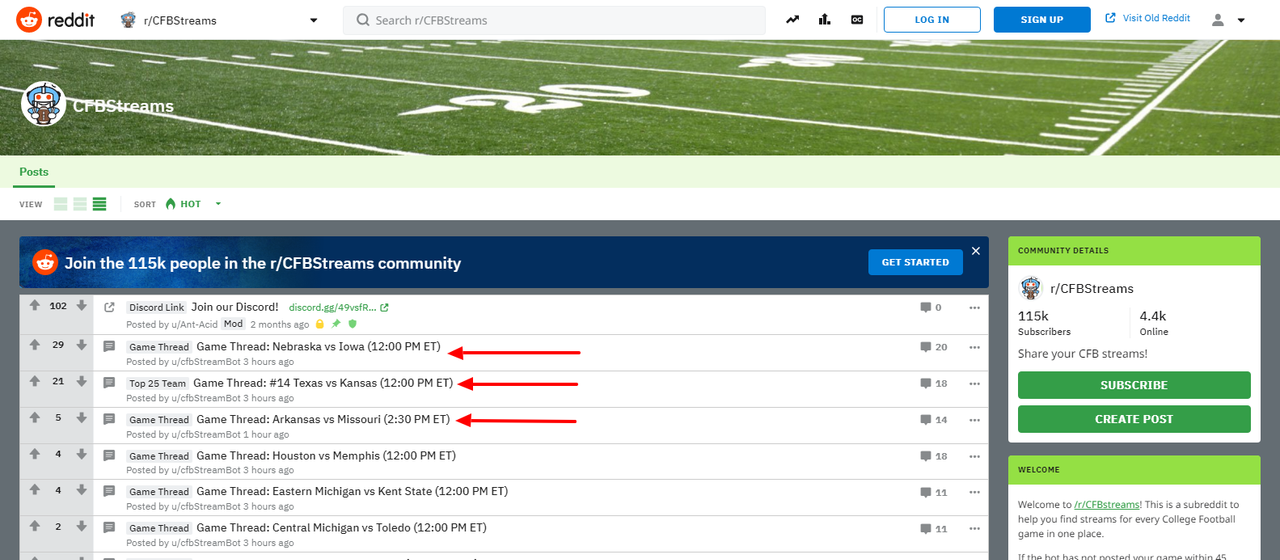Open comments on Central Michigan vs Toledo
Image resolution: width=1280 pixels, height=560 pixels.
934,527
